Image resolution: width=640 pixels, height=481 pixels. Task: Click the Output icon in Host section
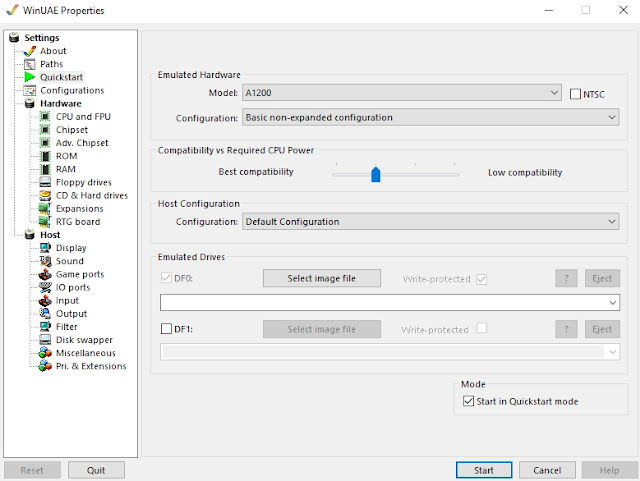click(45, 313)
